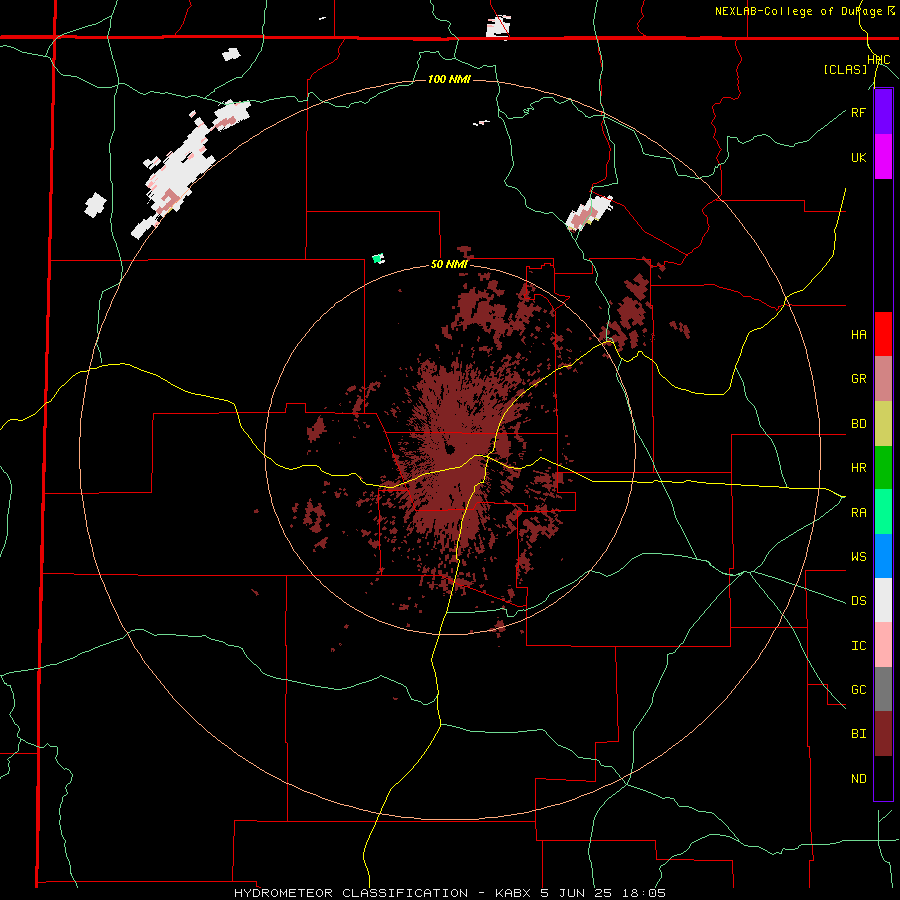
Task: Click the 'HYDROMETEOR CLASSIFICATION' title text
Action: pos(351,893)
